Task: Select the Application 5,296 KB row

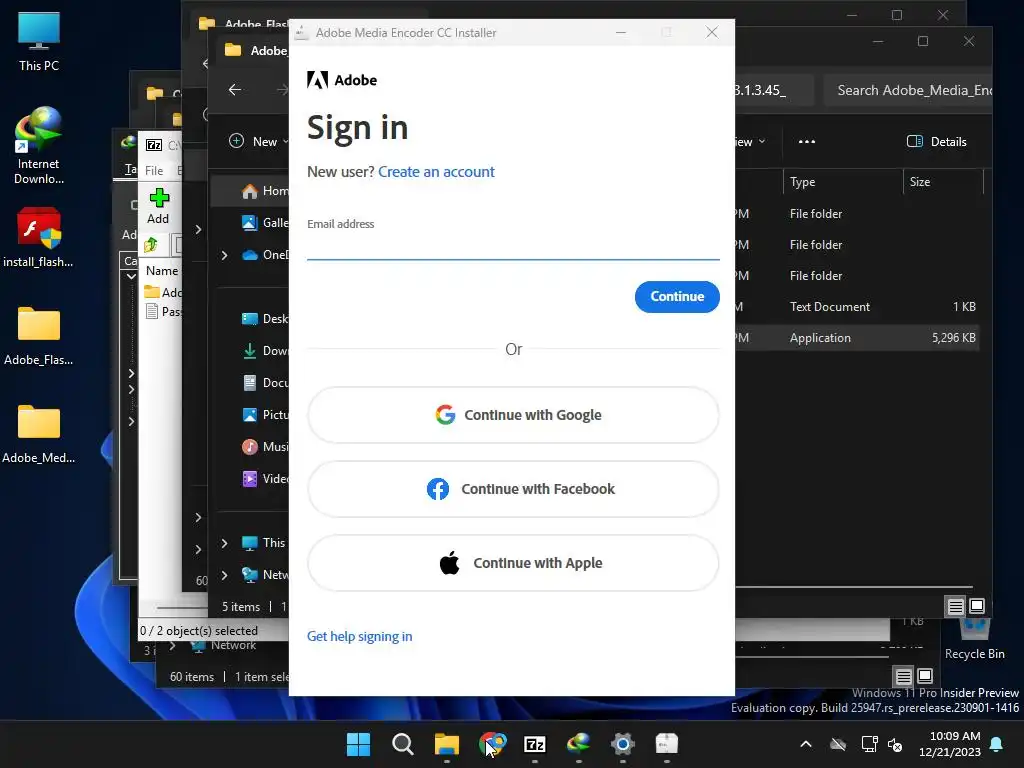Action: pyautogui.click(x=857, y=338)
